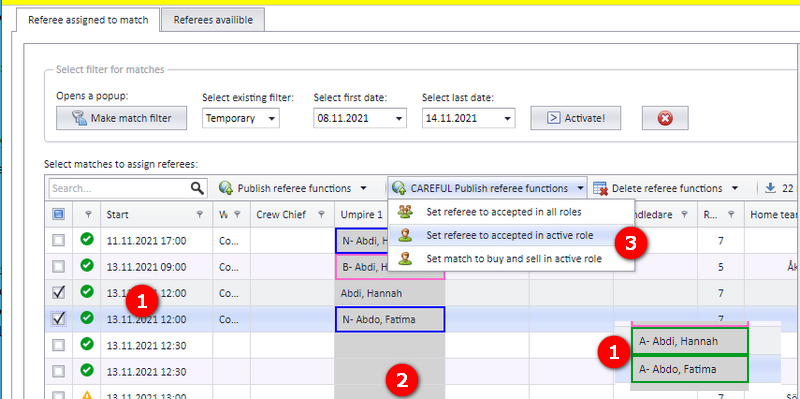The width and height of the screenshot is (800, 399).
Task: Click green status icon of 11.11.2021 17:00
Action: pyautogui.click(x=87, y=239)
